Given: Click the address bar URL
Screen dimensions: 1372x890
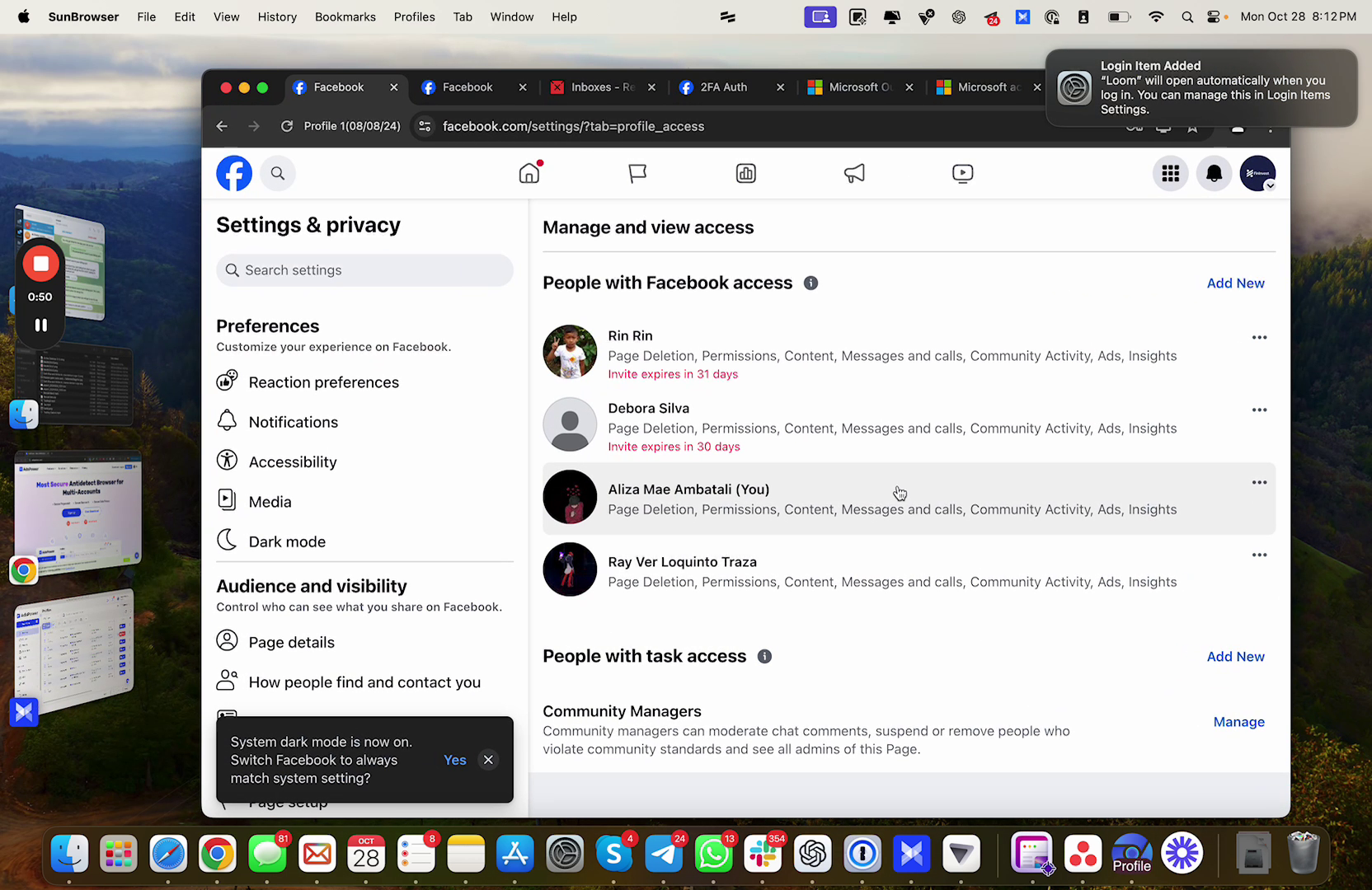Looking at the screenshot, I should [x=573, y=126].
